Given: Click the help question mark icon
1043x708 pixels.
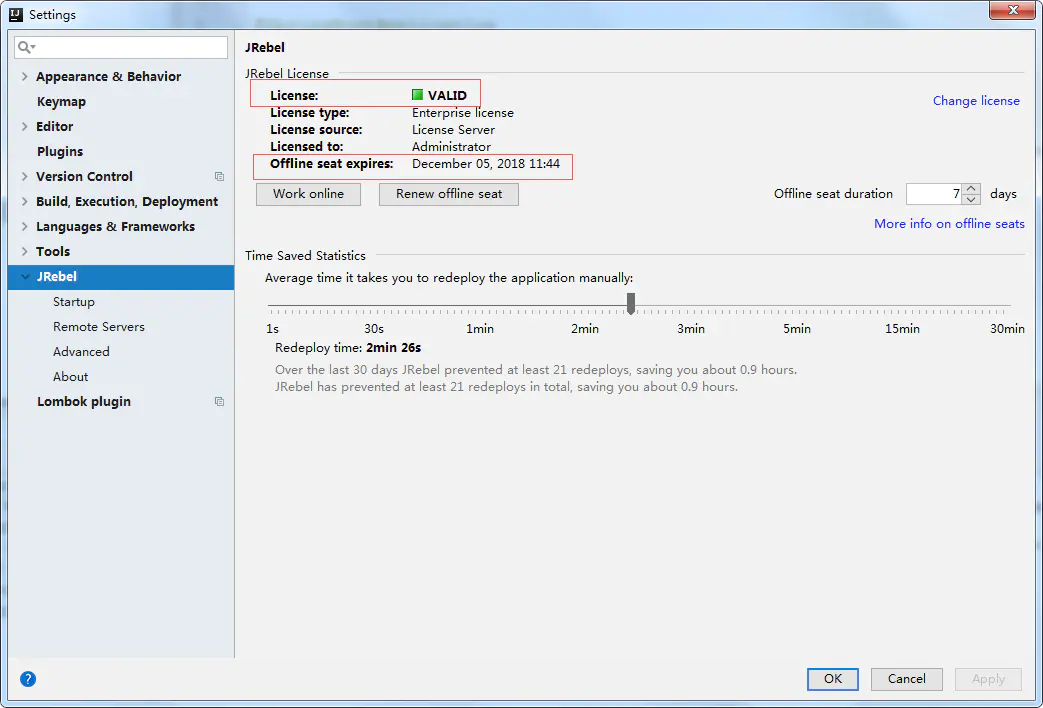Looking at the screenshot, I should (x=28, y=679).
